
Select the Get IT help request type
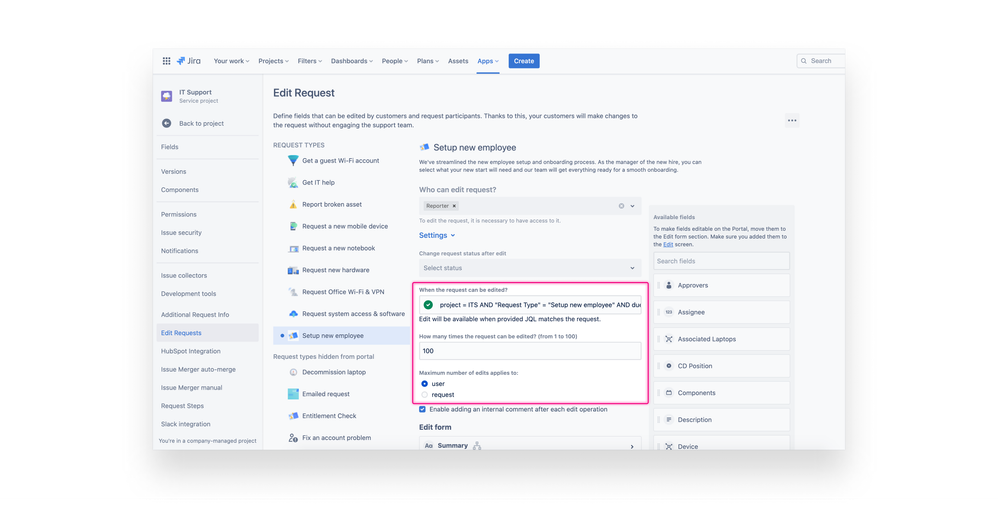[x=318, y=183]
